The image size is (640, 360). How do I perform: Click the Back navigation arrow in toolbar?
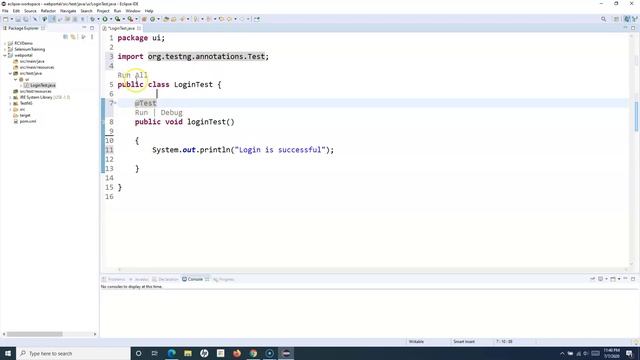(x=229, y=19)
